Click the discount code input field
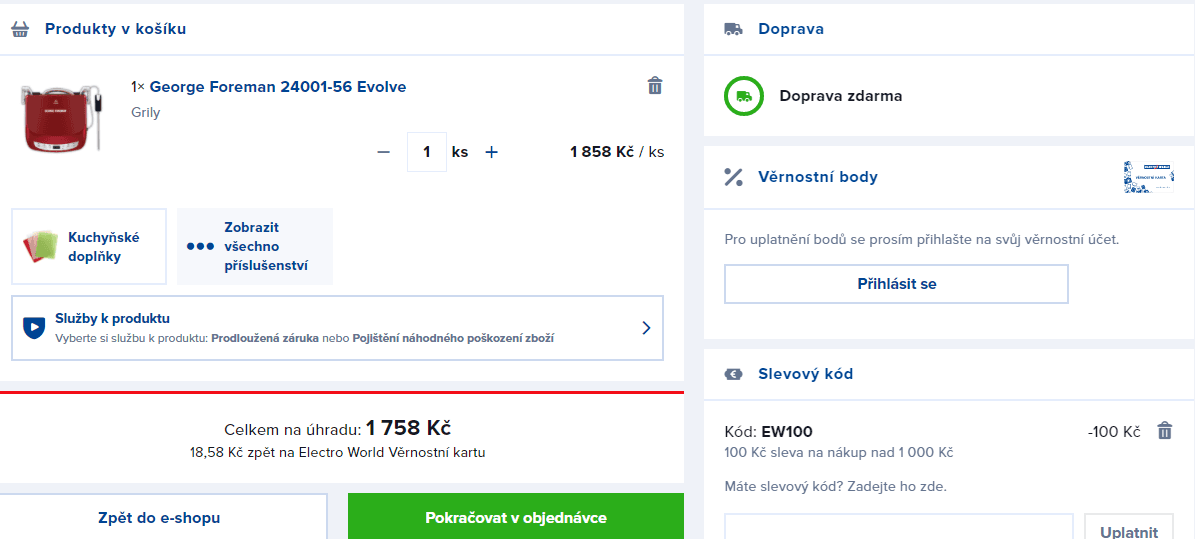 coord(897,528)
